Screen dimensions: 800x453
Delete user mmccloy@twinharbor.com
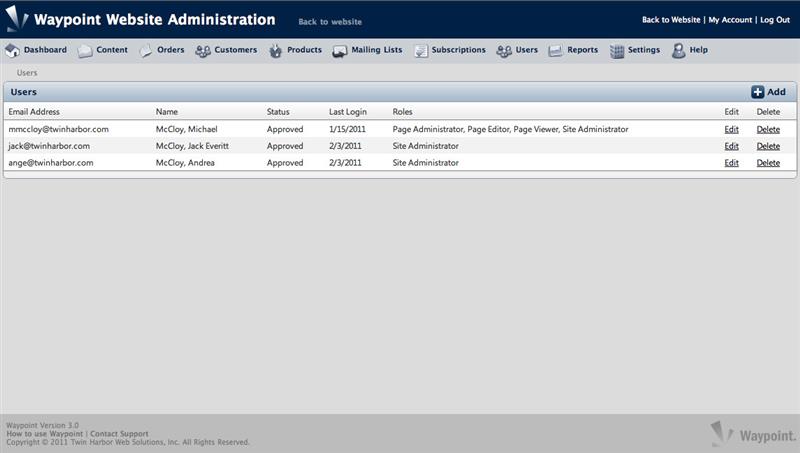click(768, 130)
